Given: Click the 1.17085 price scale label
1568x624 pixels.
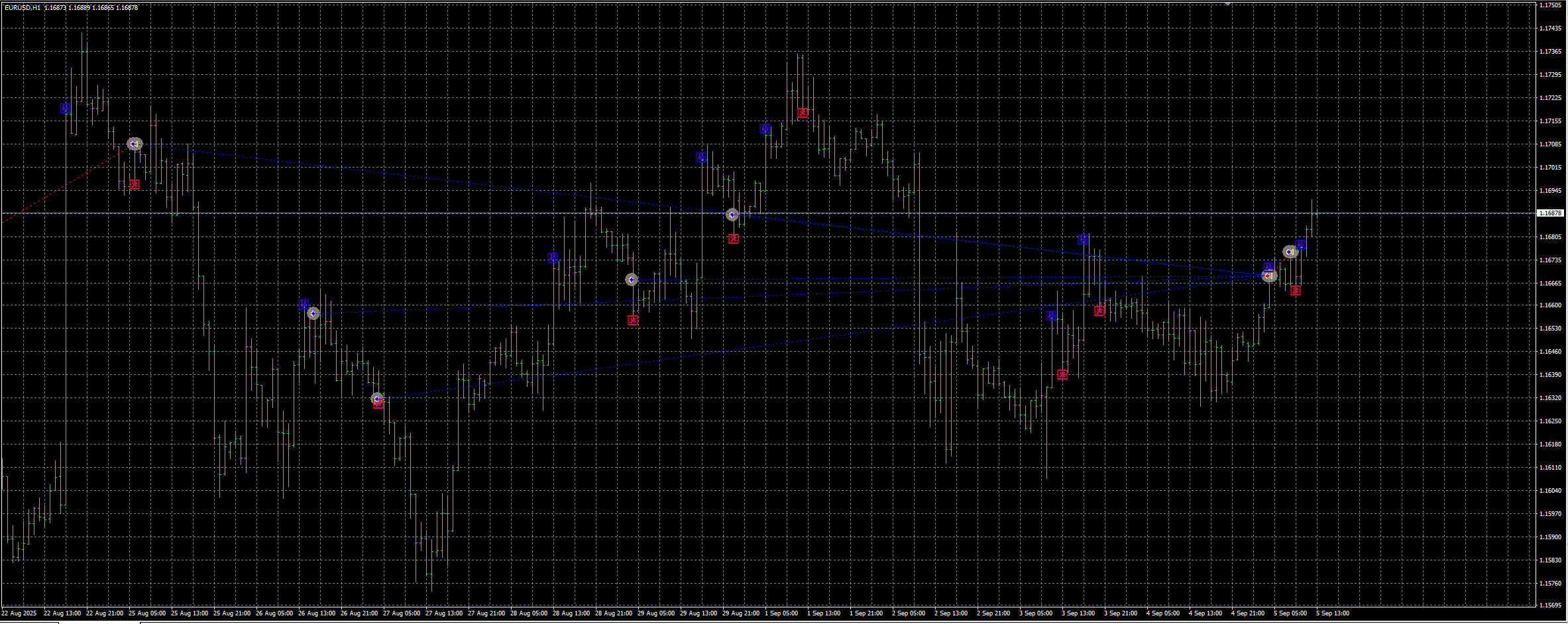Looking at the screenshot, I should [x=1551, y=144].
